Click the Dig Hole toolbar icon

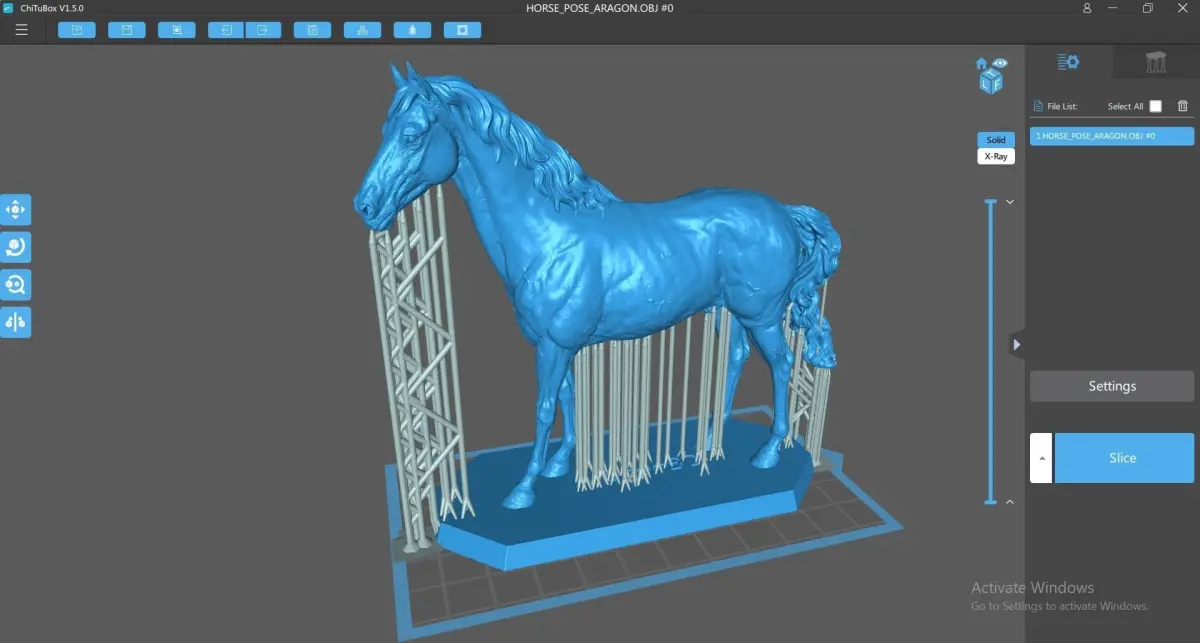point(463,30)
